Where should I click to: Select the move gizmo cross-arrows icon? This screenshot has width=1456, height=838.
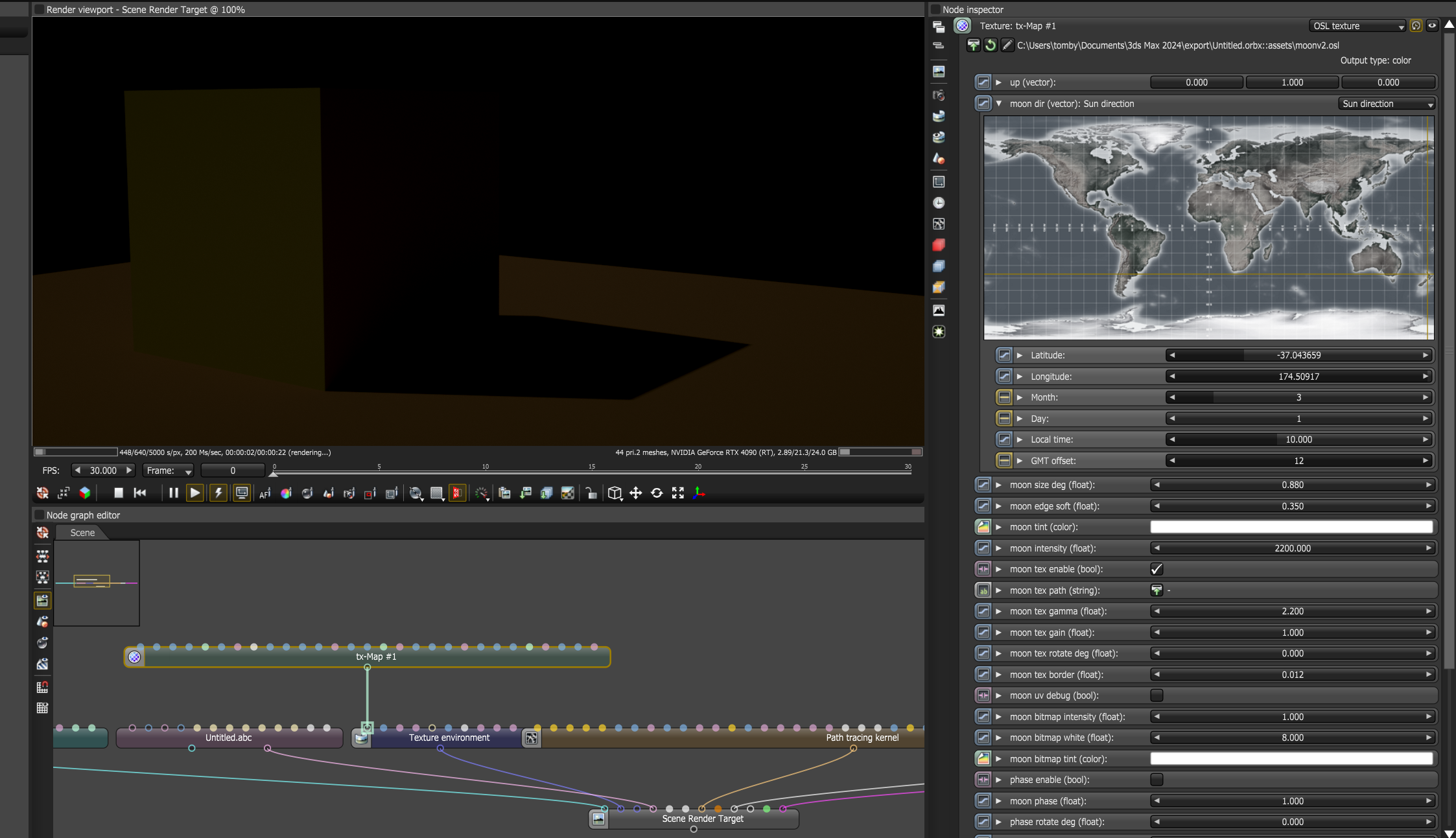coord(636,493)
